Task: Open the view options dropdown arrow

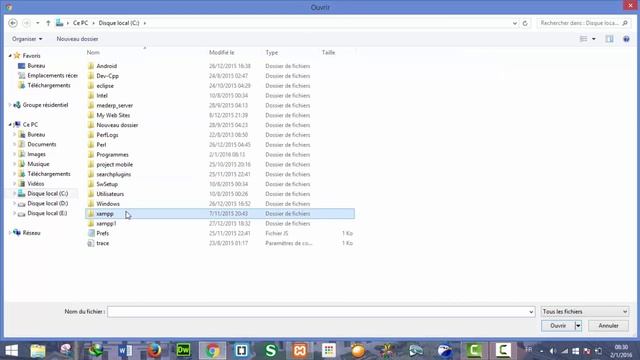Action: (x=594, y=39)
